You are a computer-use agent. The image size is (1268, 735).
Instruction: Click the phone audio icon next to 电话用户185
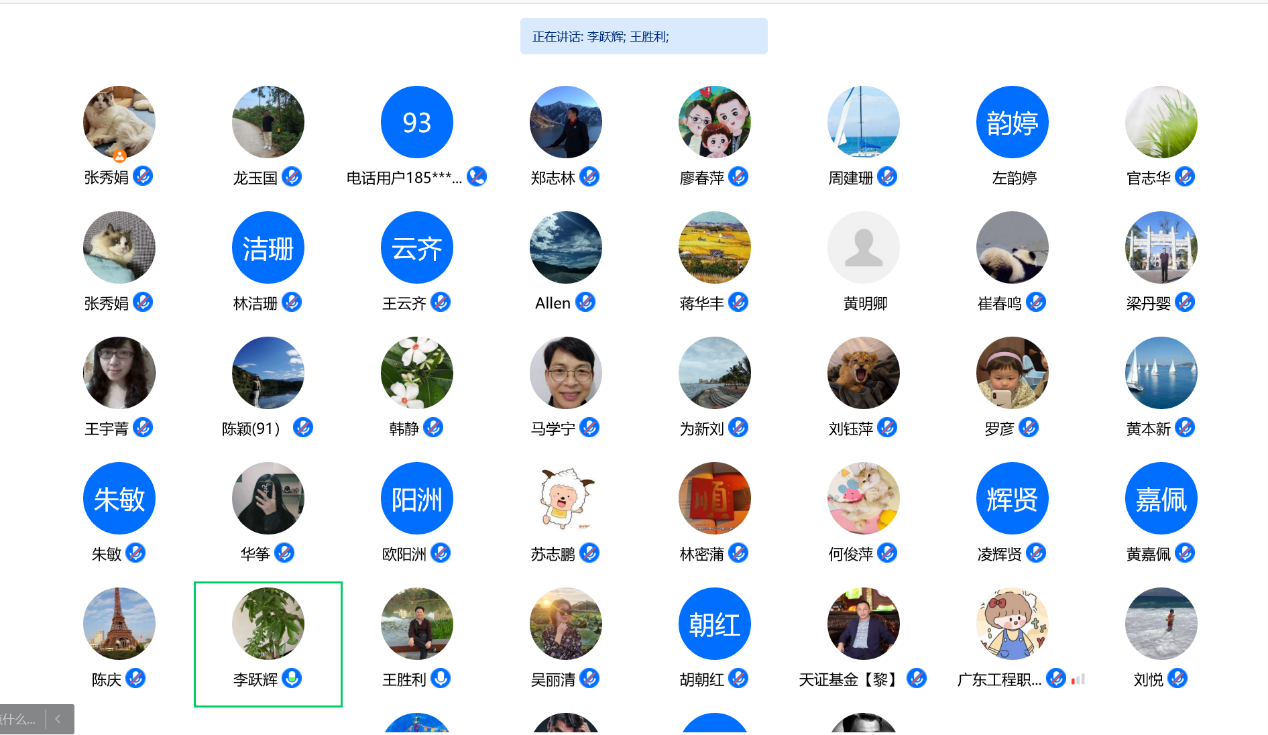click(477, 177)
